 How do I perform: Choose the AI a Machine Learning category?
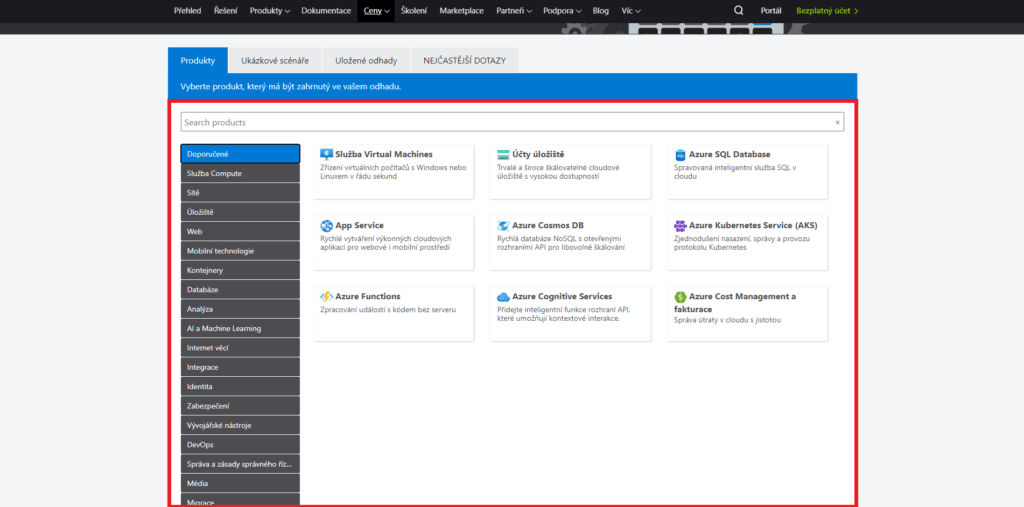[x=240, y=328]
